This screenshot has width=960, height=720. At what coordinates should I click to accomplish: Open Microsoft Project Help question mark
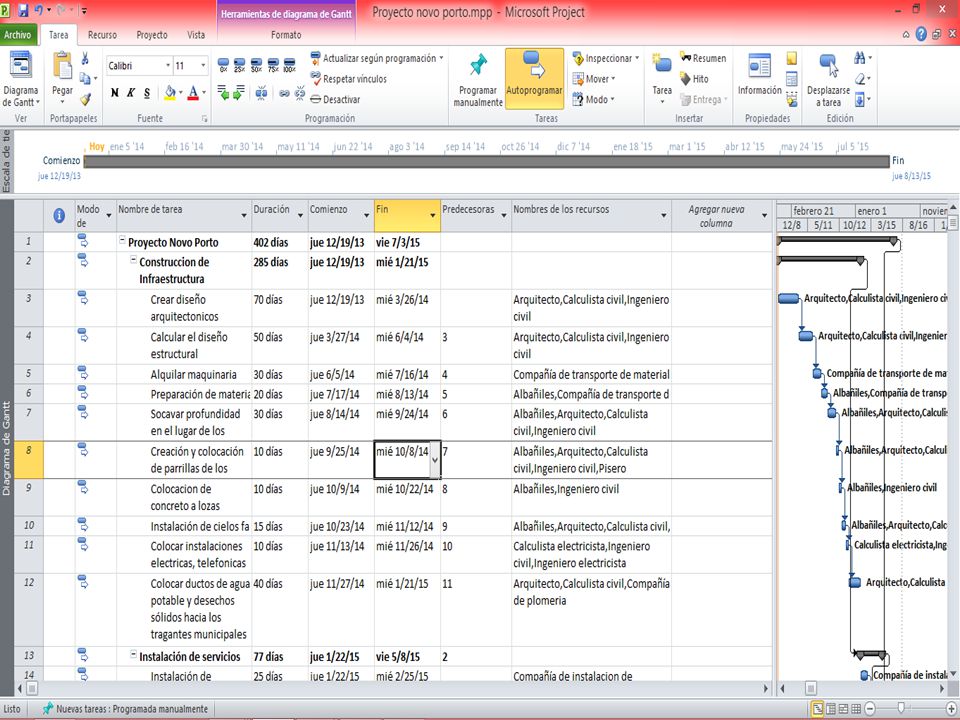coord(921,34)
